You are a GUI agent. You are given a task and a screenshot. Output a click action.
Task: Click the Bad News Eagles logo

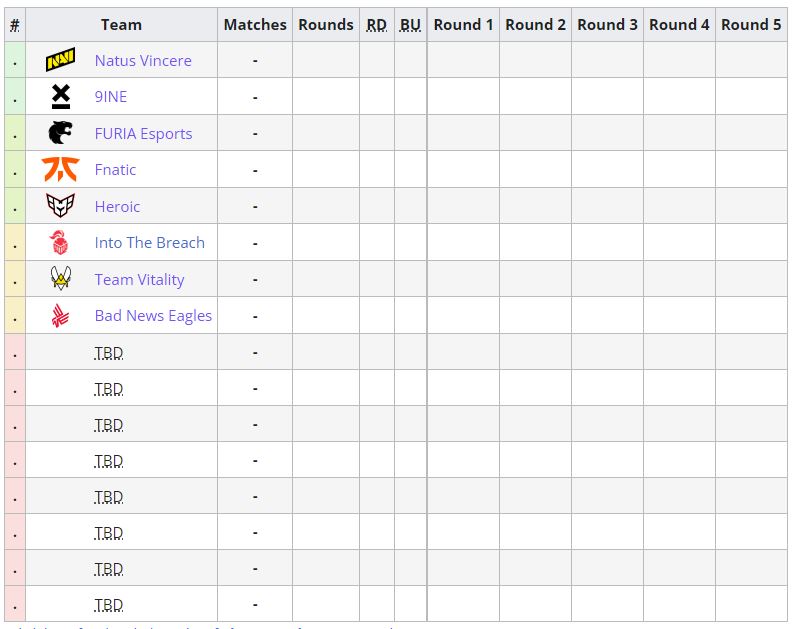pyautogui.click(x=60, y=316)
